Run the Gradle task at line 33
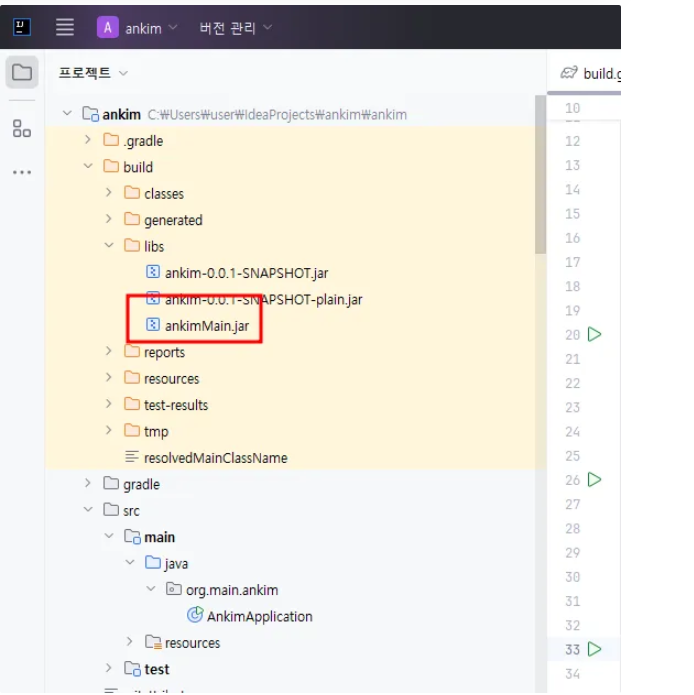 [x=594, y=649]
